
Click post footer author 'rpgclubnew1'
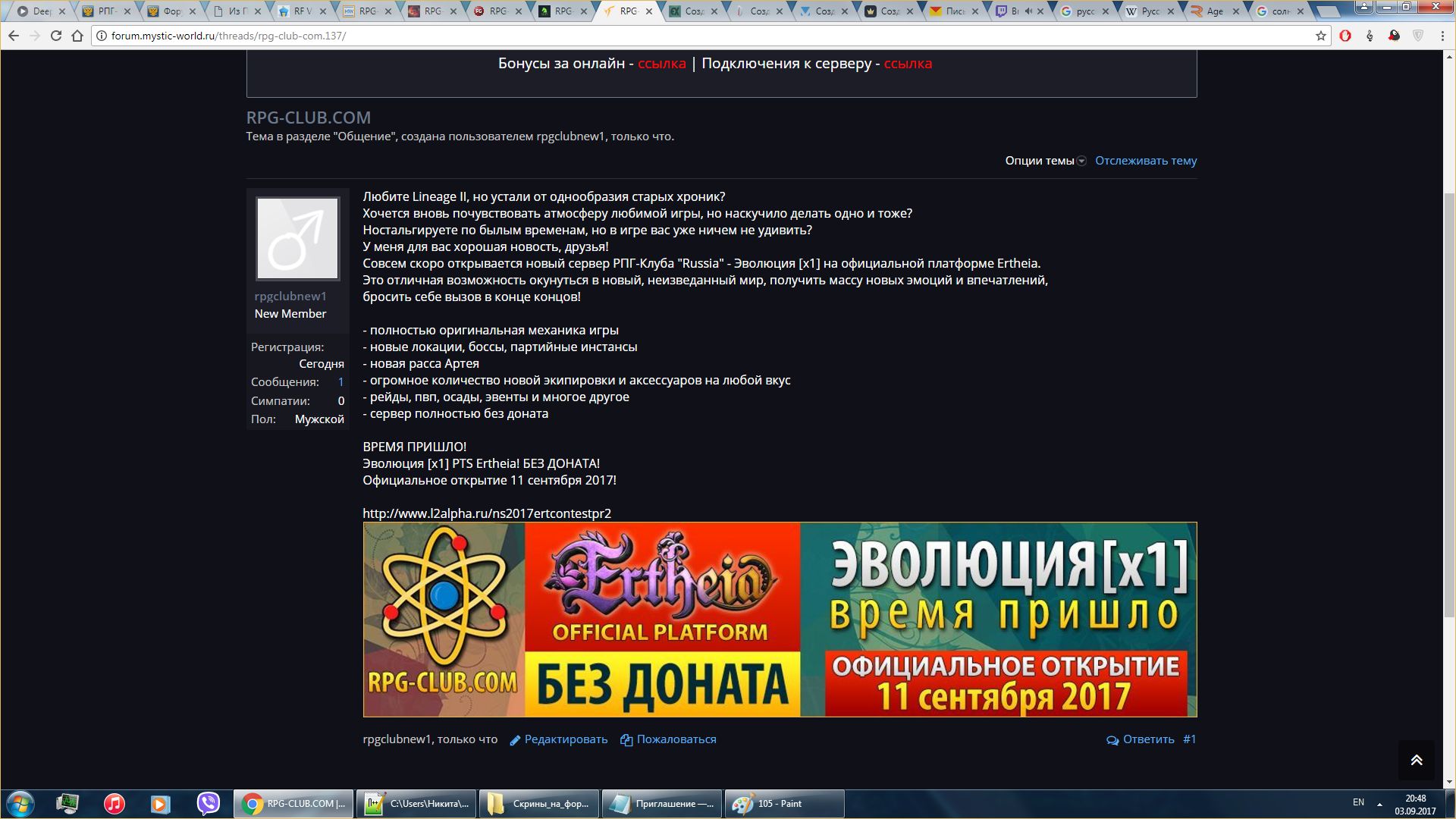[397, 739]
